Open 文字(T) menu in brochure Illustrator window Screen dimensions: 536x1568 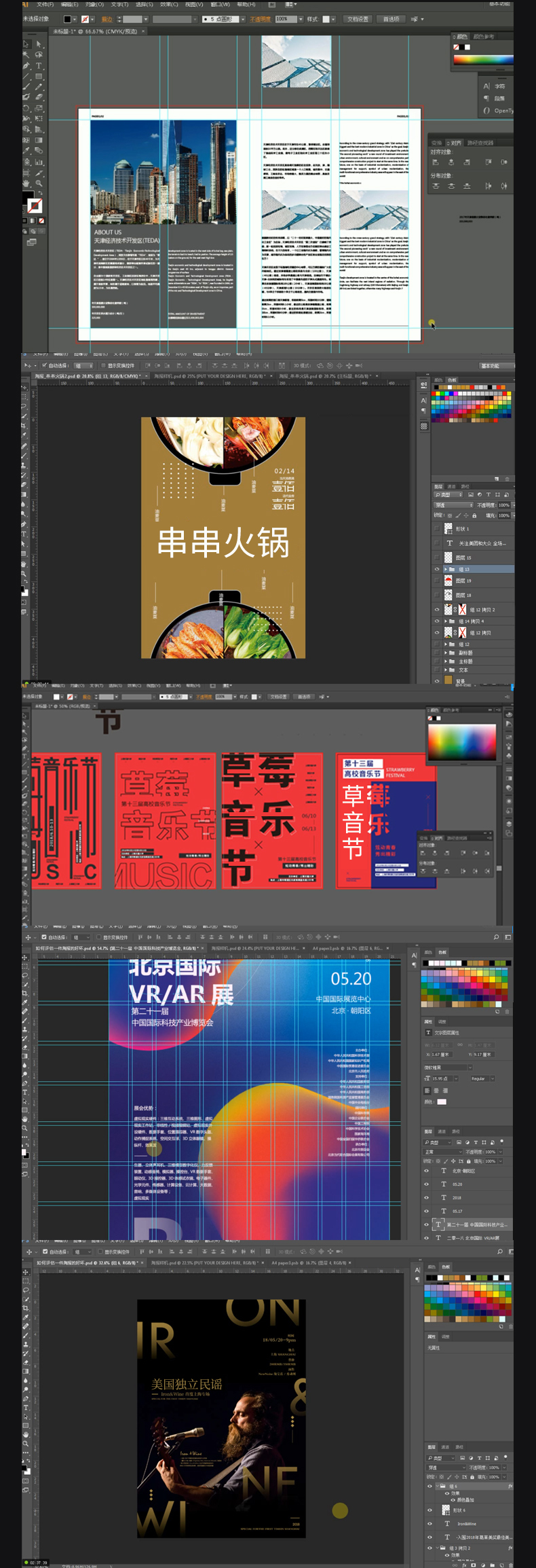[x=119, y=4]
